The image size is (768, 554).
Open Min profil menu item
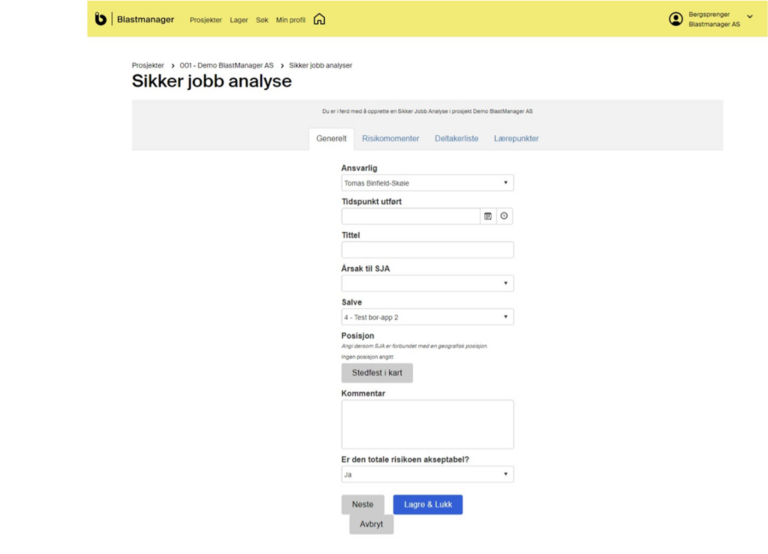click(290, 20)
